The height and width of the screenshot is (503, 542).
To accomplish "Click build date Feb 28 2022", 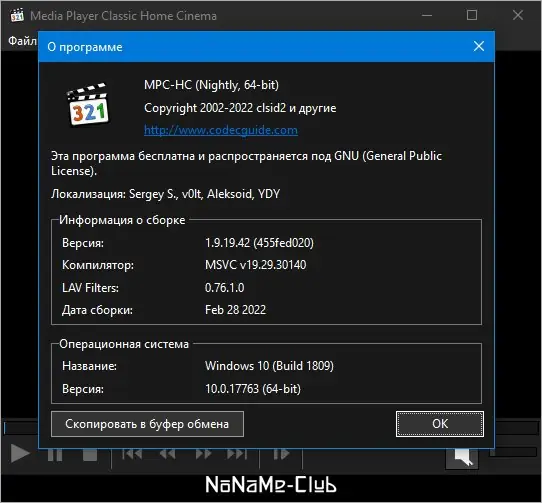I will point(235,310).
